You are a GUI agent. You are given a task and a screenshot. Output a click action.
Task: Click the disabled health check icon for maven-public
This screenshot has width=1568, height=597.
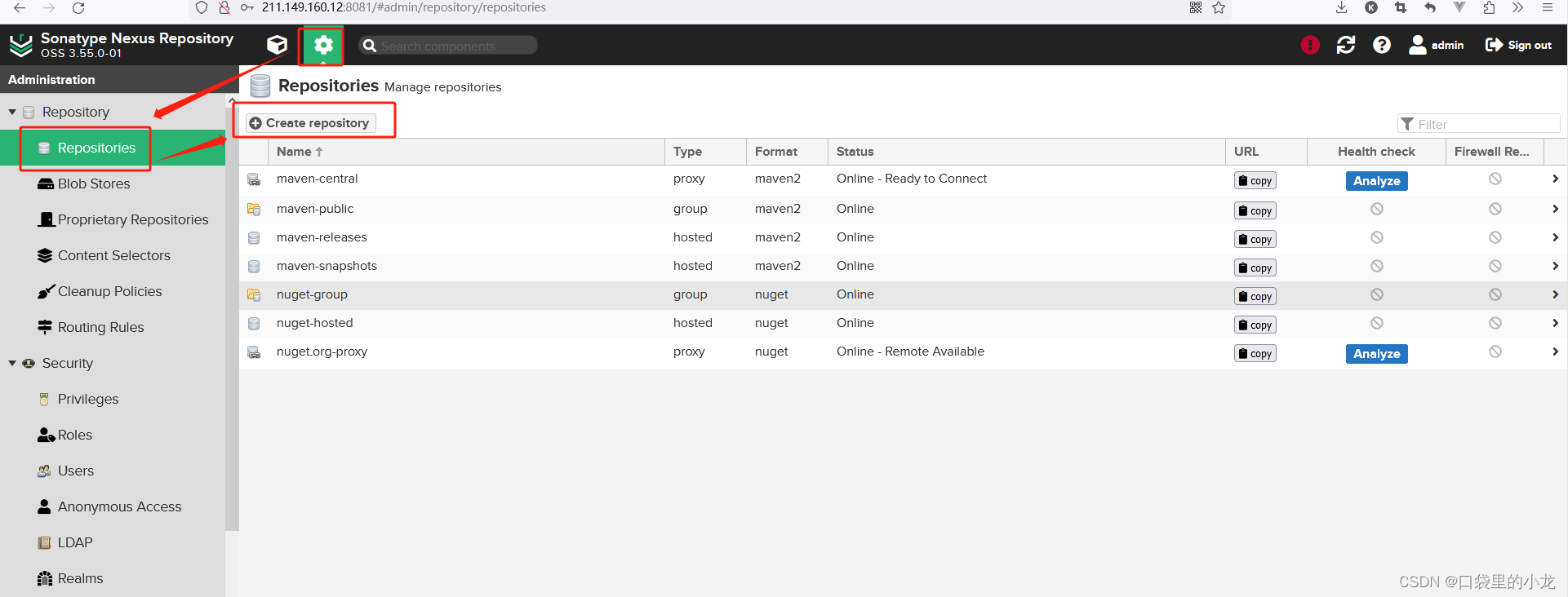[1377, 209]
